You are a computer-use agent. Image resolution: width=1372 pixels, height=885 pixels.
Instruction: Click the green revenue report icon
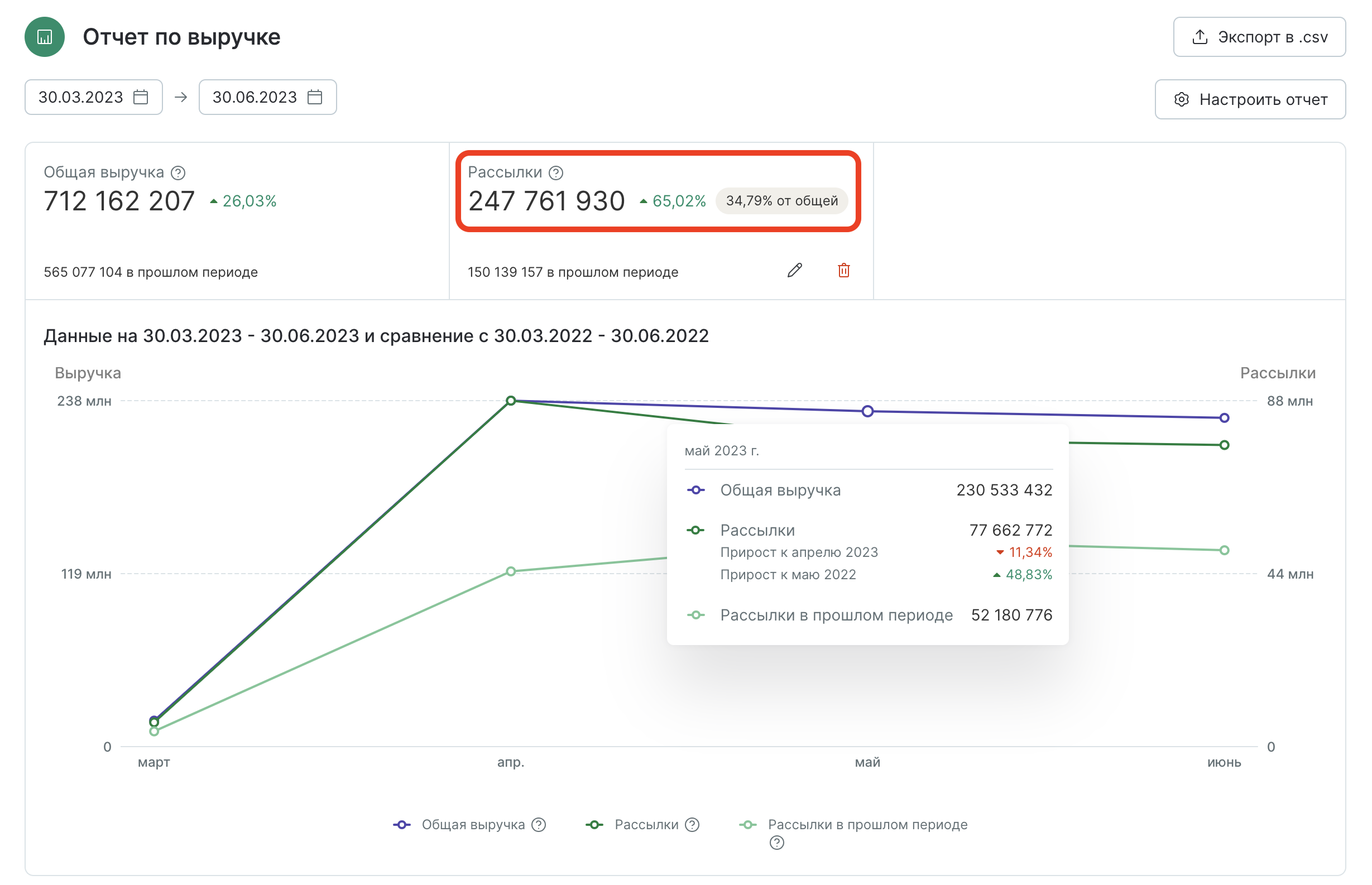click(44, 37)
